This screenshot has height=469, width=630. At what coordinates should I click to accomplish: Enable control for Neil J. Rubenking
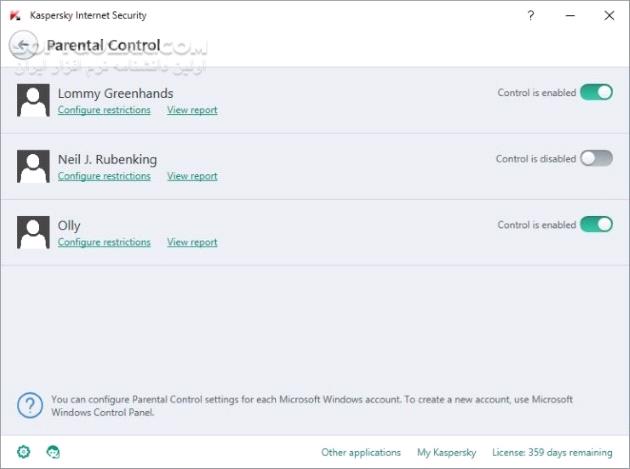tap(596, 158)
